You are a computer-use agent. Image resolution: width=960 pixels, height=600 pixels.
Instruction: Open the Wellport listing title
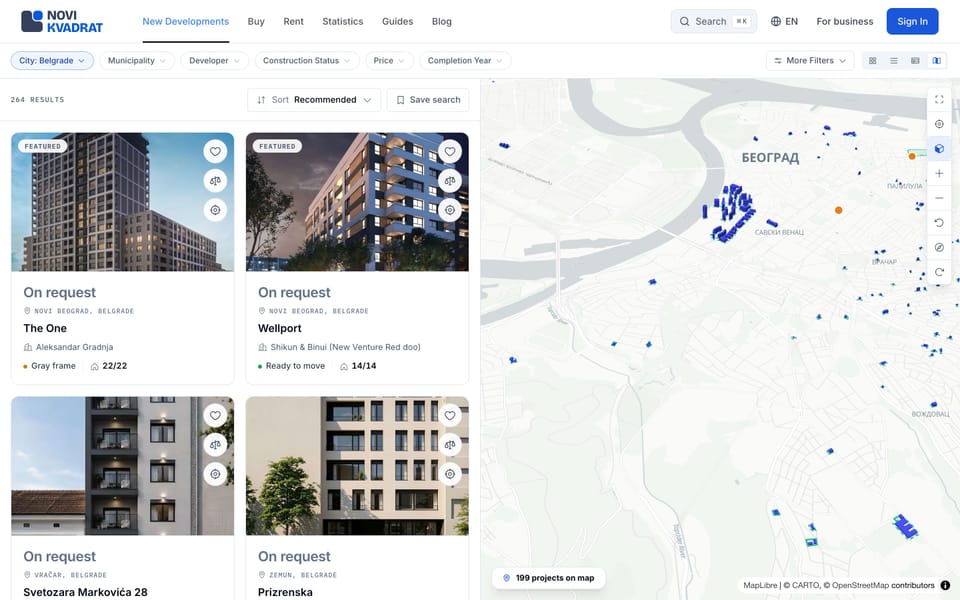(280, 328)
